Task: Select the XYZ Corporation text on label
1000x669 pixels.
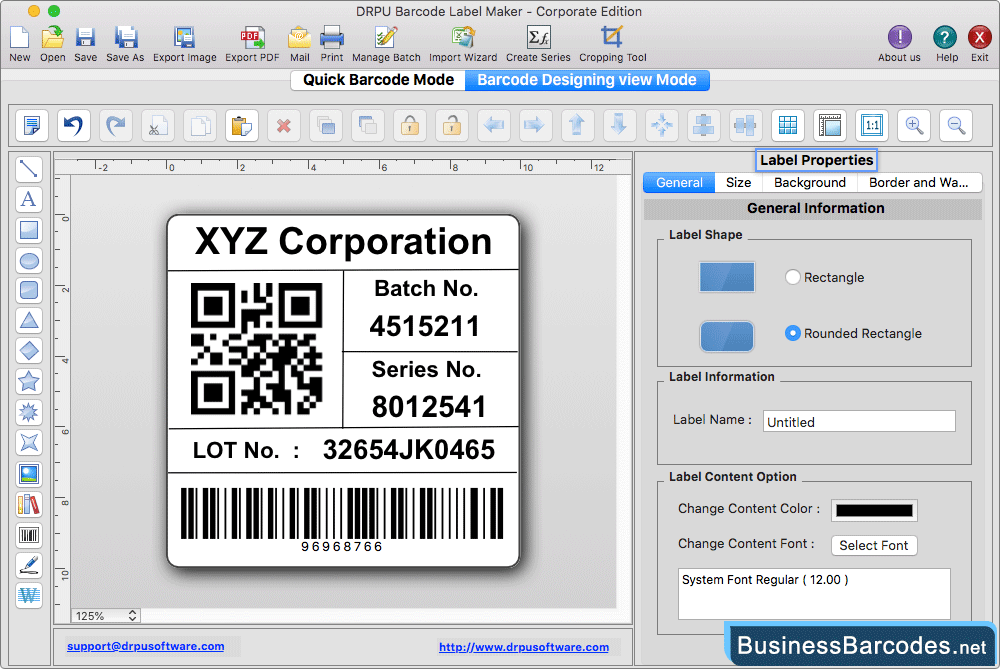Action: (343, 242)
